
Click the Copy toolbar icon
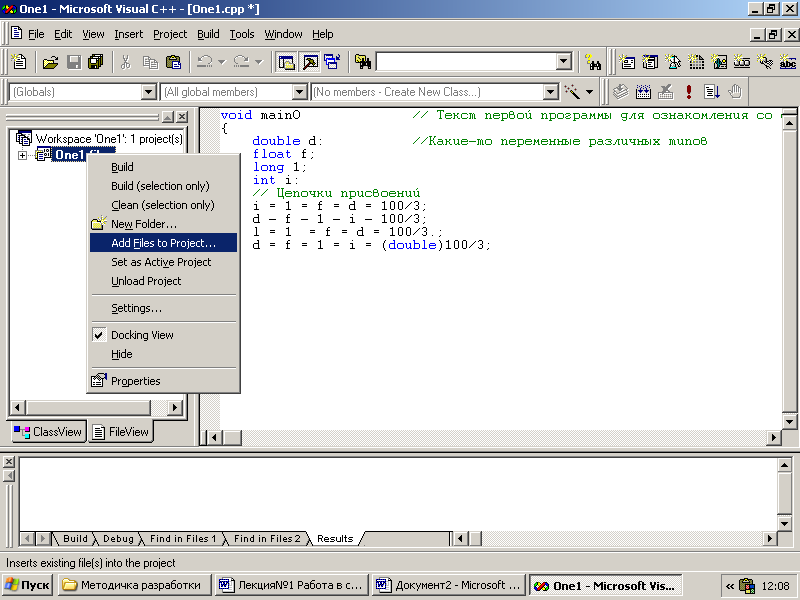click(150, 62)
